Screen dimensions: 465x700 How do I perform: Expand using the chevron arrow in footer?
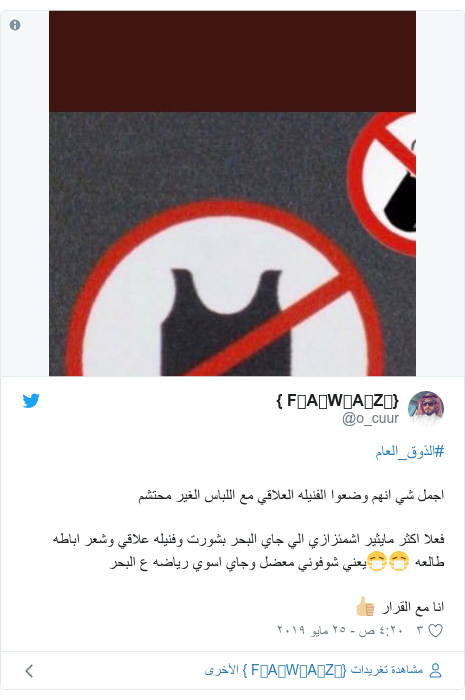coord(29,671)
